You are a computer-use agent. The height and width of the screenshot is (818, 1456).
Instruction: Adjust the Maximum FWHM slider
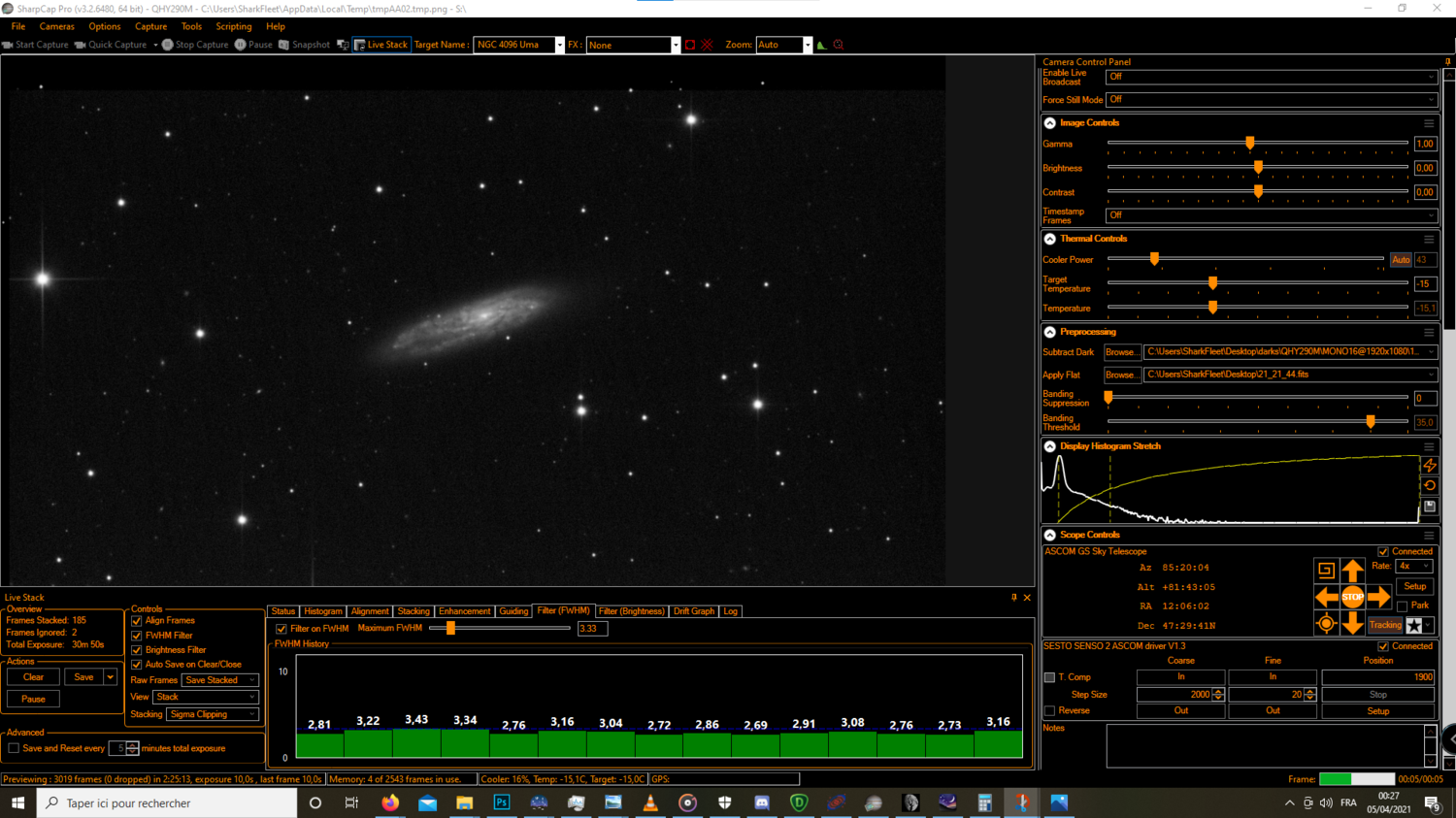click(449, 628)
